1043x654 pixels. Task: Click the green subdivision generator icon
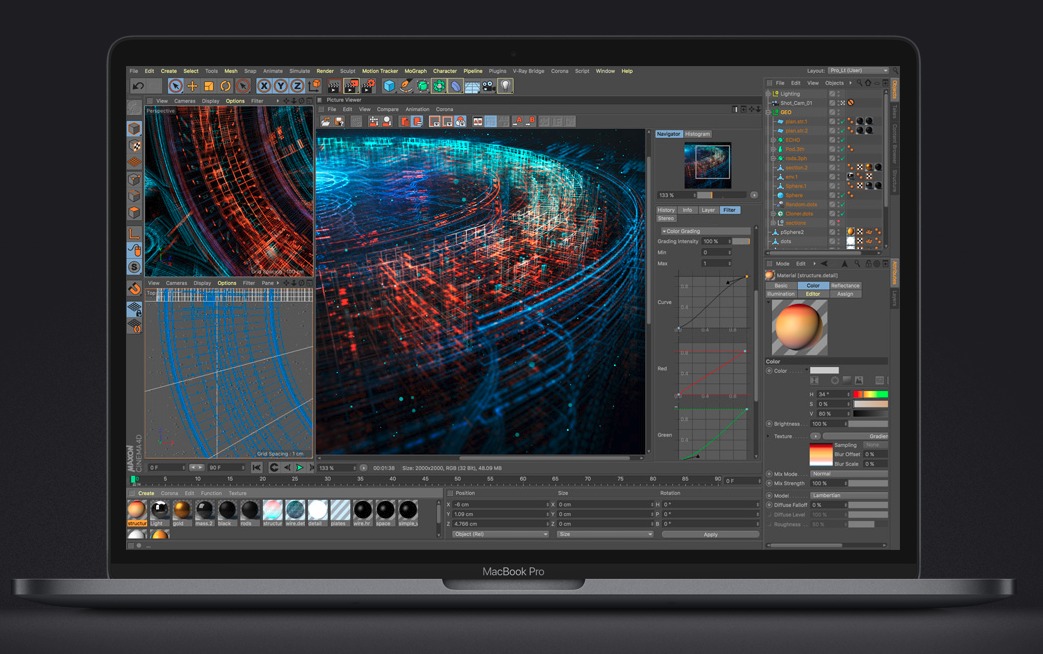click(422, 86)
